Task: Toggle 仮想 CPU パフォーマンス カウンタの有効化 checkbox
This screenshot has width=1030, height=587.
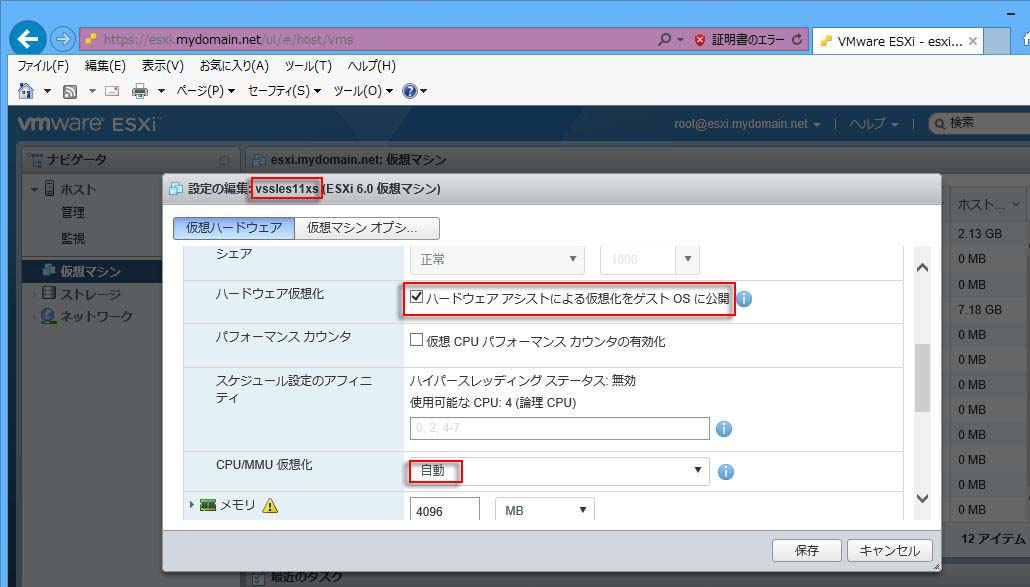Action: tap(416, 339)
